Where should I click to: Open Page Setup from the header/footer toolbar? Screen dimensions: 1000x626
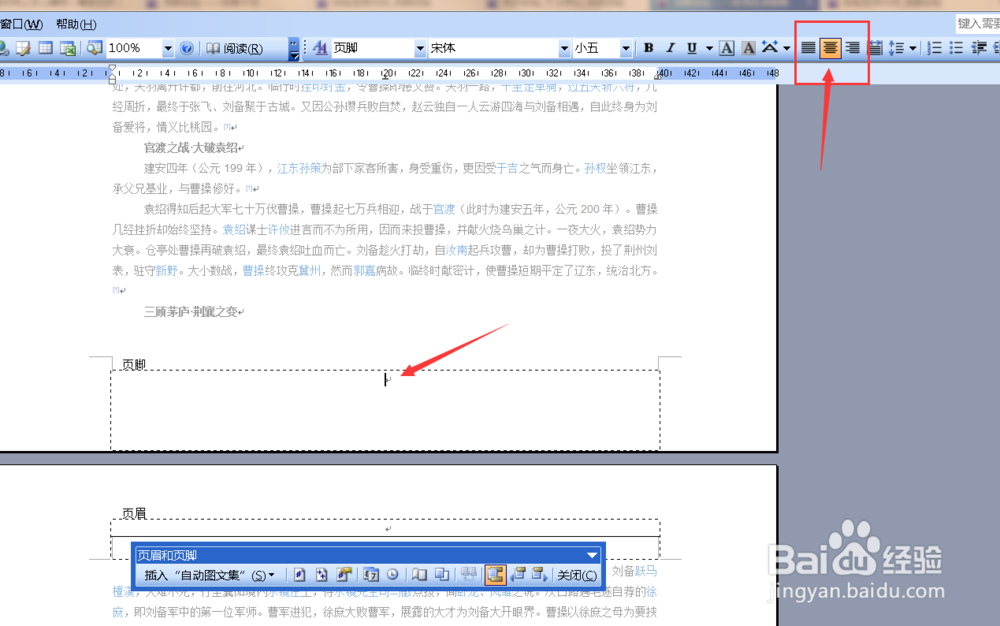418,574
